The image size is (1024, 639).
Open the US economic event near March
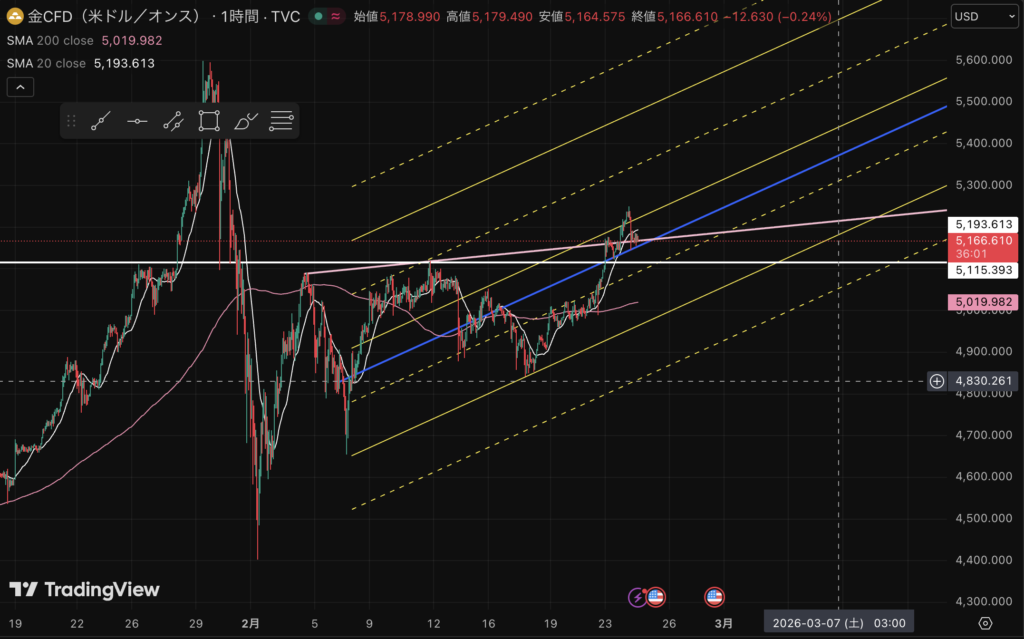coord(714,597)
